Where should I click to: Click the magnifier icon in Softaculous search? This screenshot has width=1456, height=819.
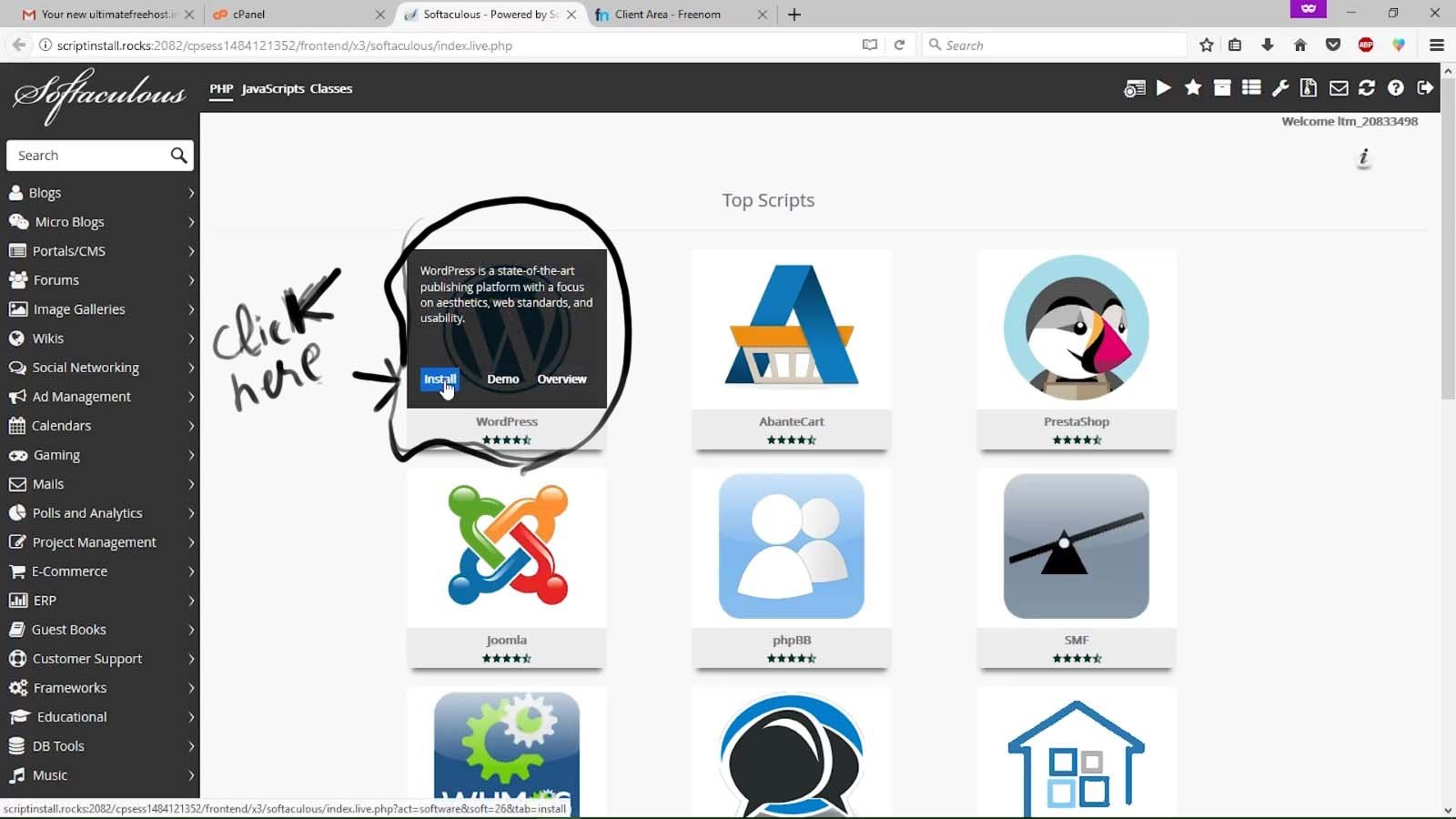178,156
